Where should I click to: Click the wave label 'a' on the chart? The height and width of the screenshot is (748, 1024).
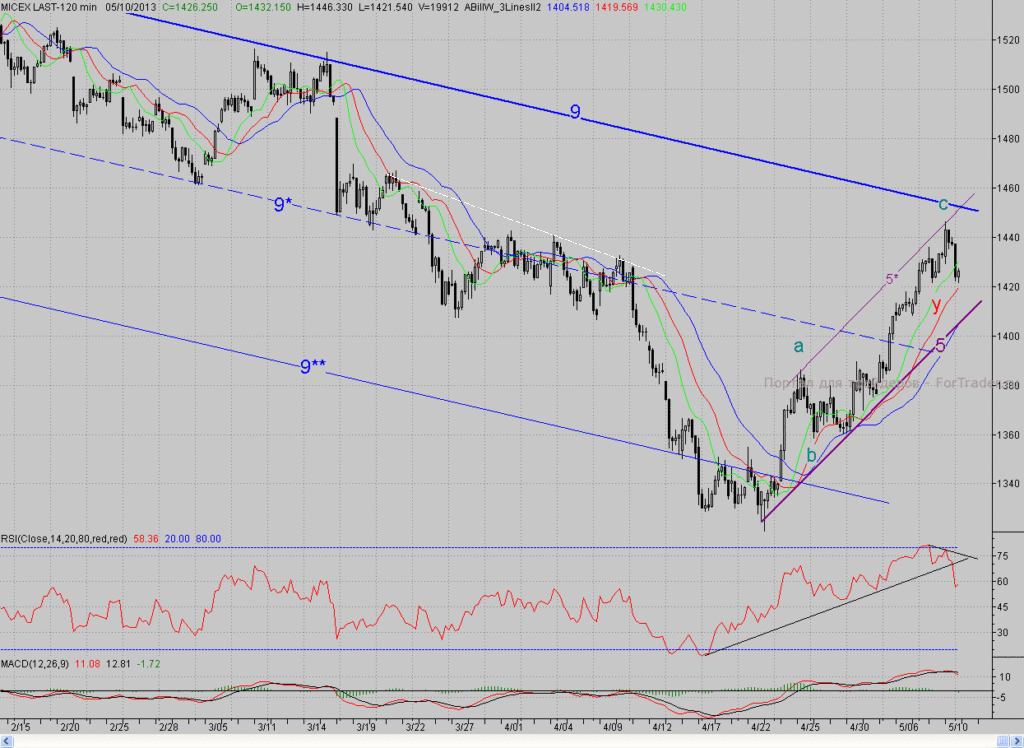[x=798, y=346]
